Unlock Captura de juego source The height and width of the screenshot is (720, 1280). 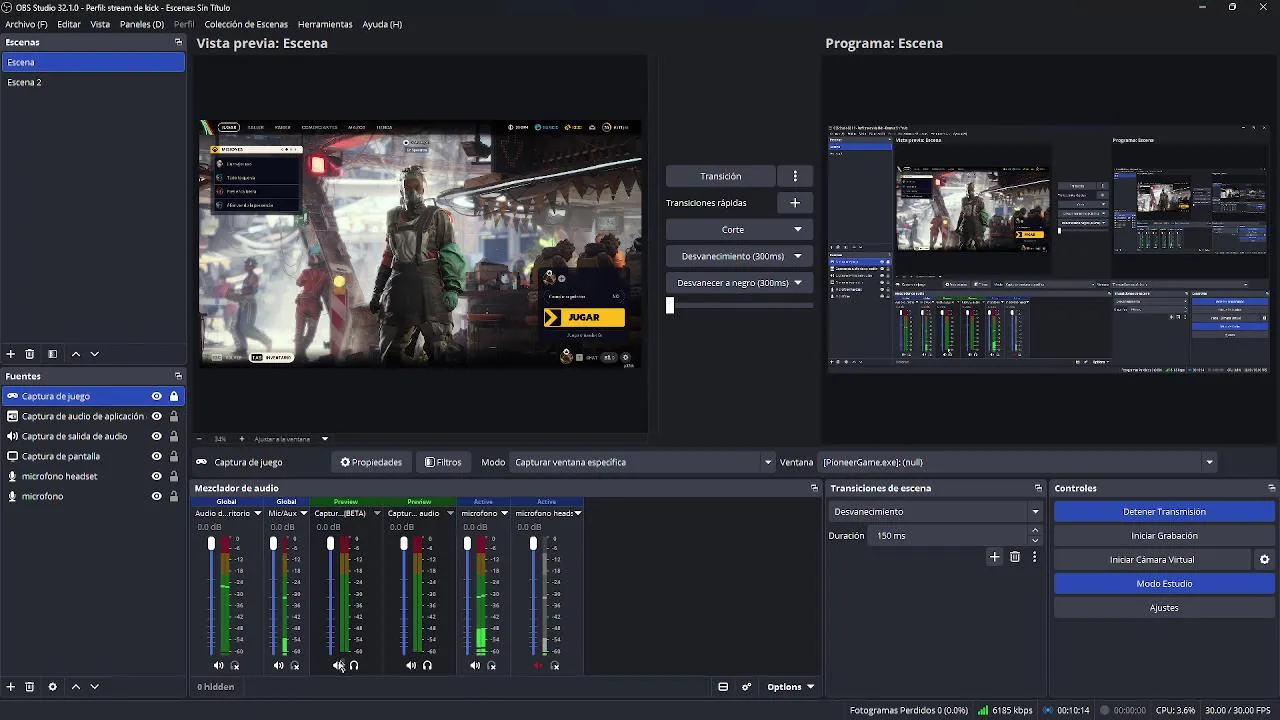[174, 396]
